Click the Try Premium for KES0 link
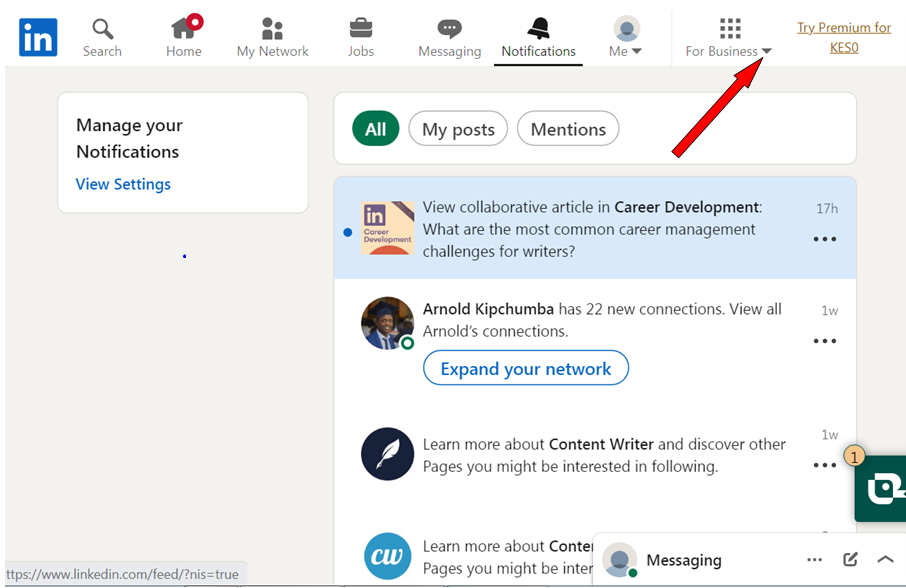Image resolution: width=906 pixels, height=588 pixels. [843, 36]
